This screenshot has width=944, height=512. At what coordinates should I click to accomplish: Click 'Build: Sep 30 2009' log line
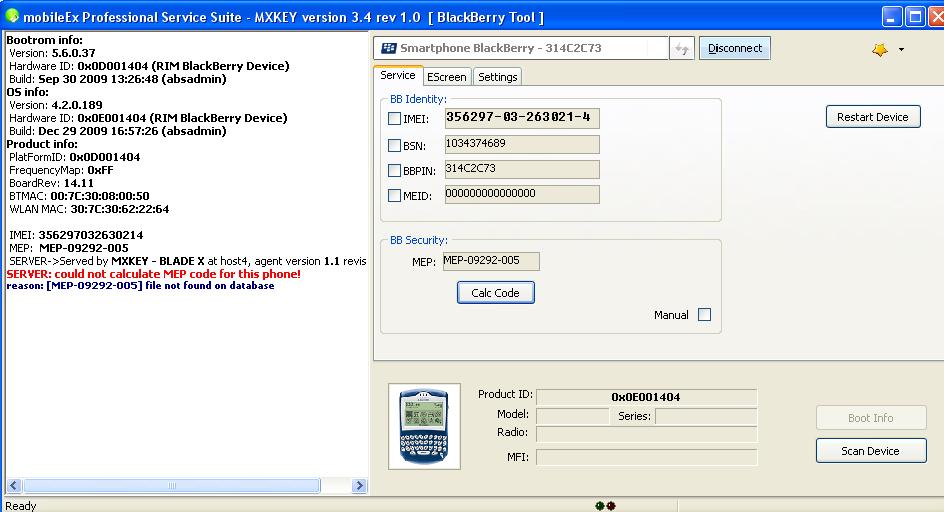pos(117,79)
